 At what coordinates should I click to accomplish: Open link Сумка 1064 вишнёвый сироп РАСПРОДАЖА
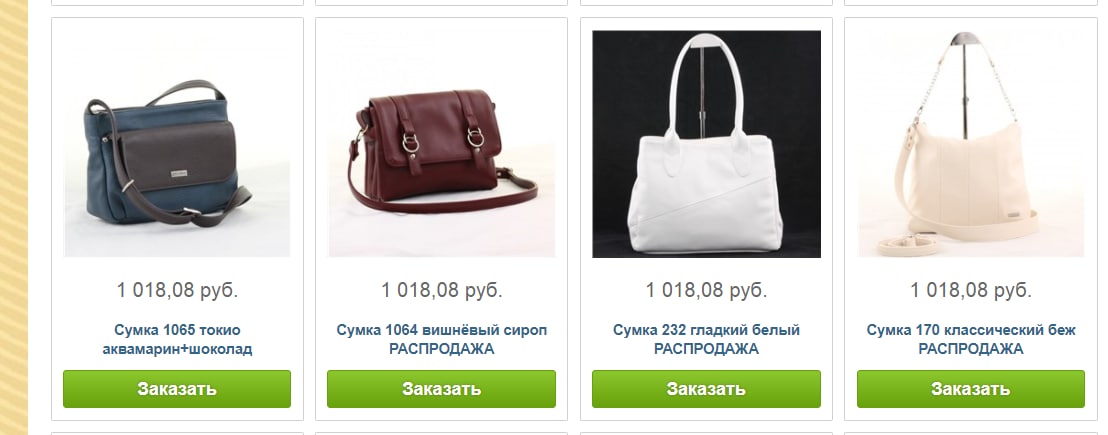coord(441,340)
